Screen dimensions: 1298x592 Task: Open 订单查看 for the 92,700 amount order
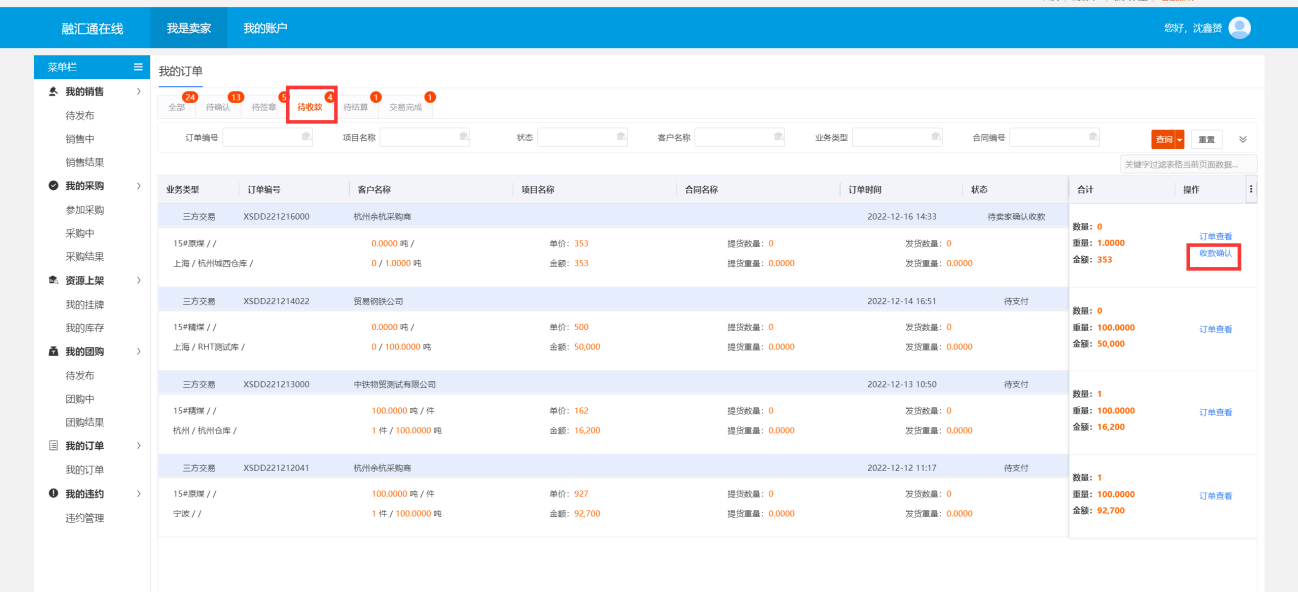1215,496
